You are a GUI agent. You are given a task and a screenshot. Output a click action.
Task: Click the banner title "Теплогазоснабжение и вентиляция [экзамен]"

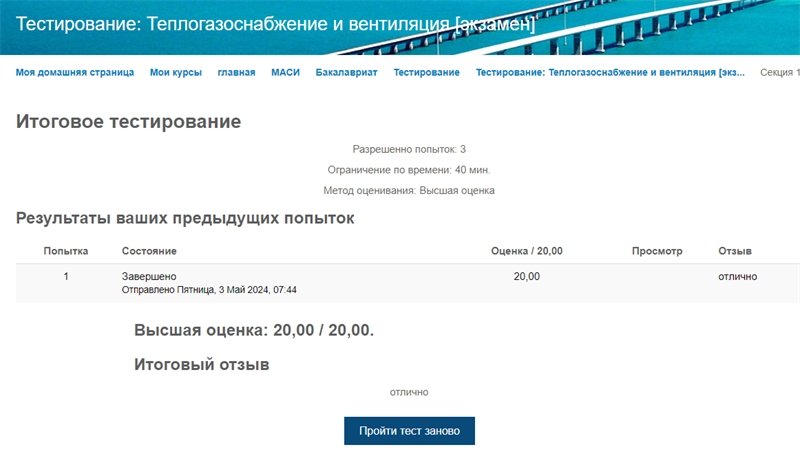tap(276, 24)
